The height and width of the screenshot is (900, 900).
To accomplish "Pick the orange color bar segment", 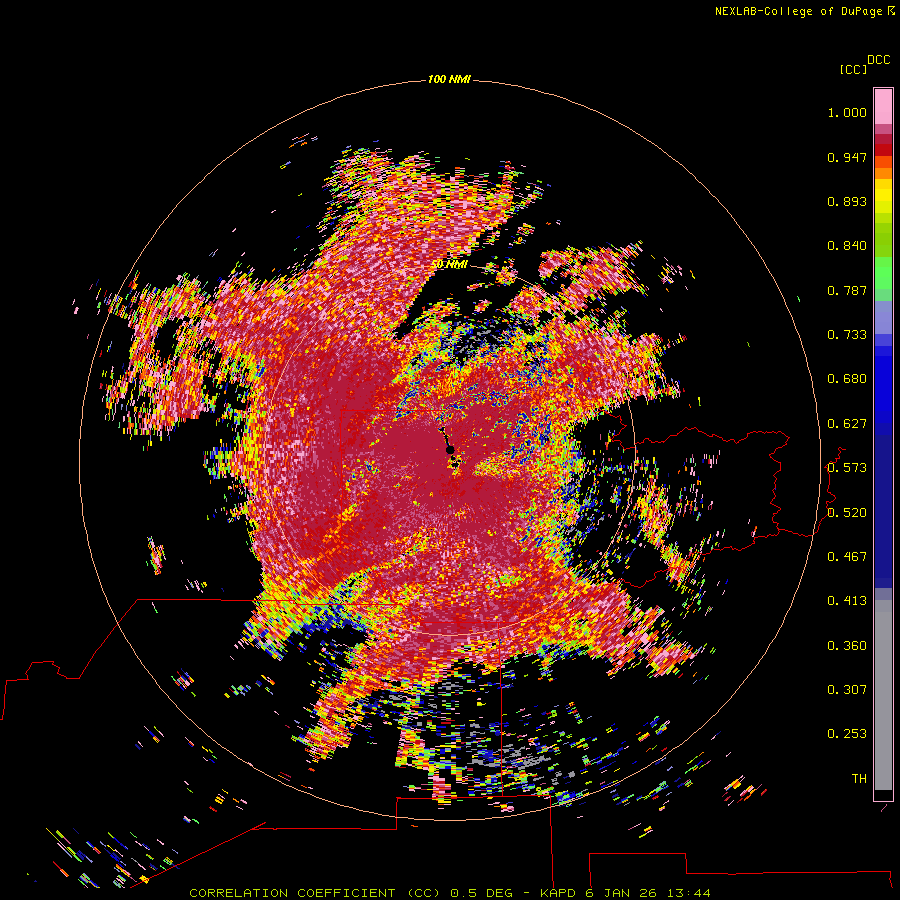I will pyautogui.click(x=883, y=173).
